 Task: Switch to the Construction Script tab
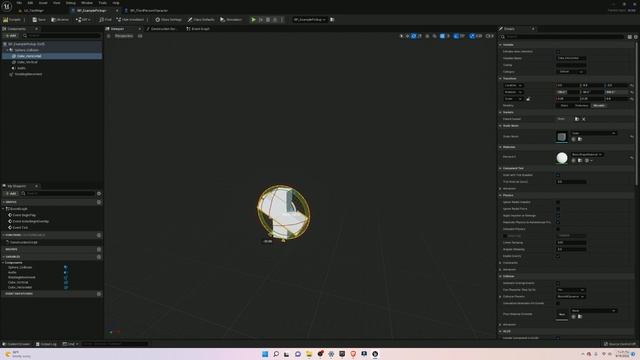pos(162,29)
